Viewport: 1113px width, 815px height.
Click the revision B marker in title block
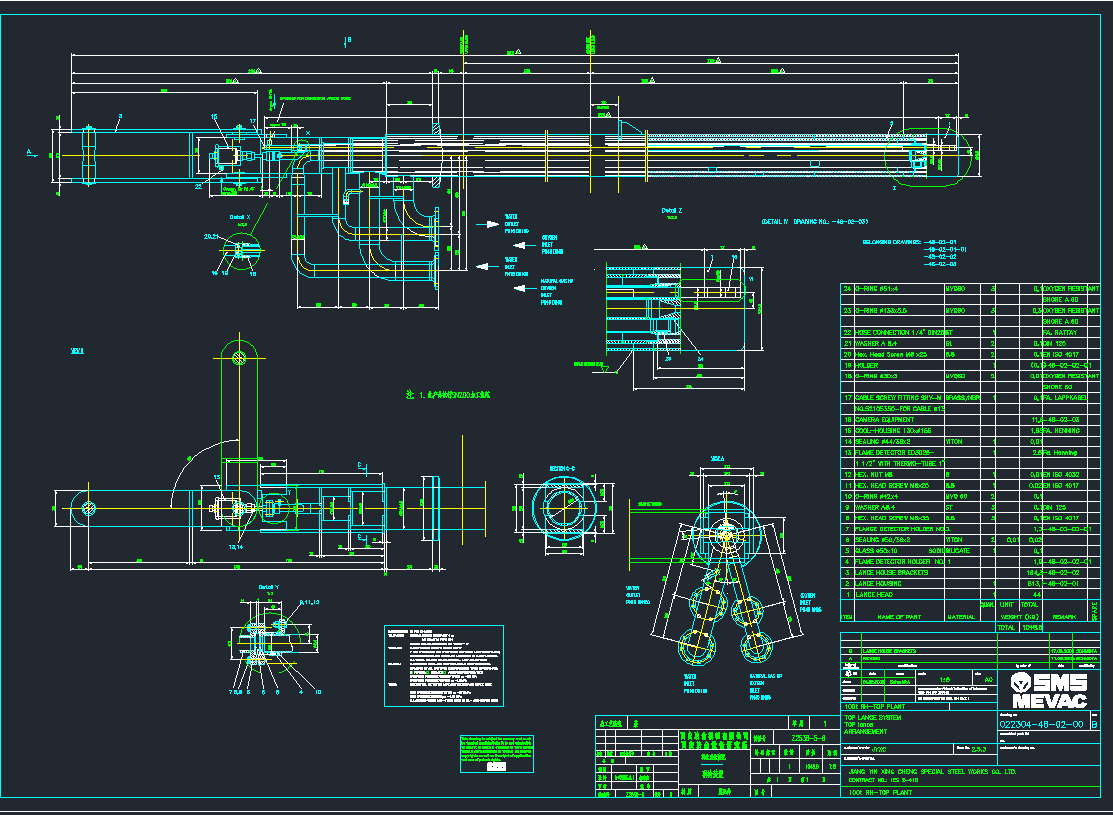tap(1095, 725)
